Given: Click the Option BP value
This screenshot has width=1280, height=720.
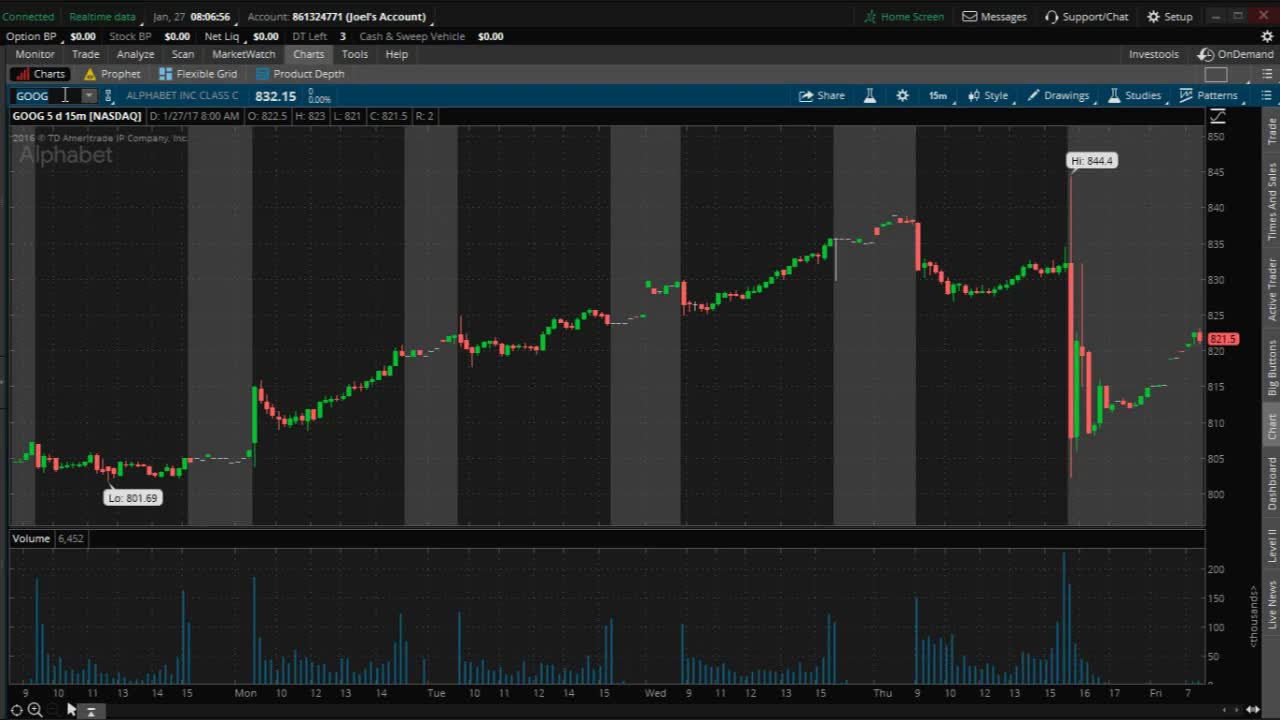Looking at the screenshot, I should coord(83,36).
